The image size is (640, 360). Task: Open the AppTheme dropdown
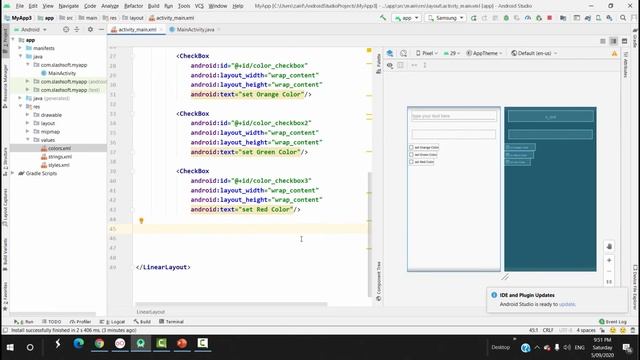pos(484,53)
